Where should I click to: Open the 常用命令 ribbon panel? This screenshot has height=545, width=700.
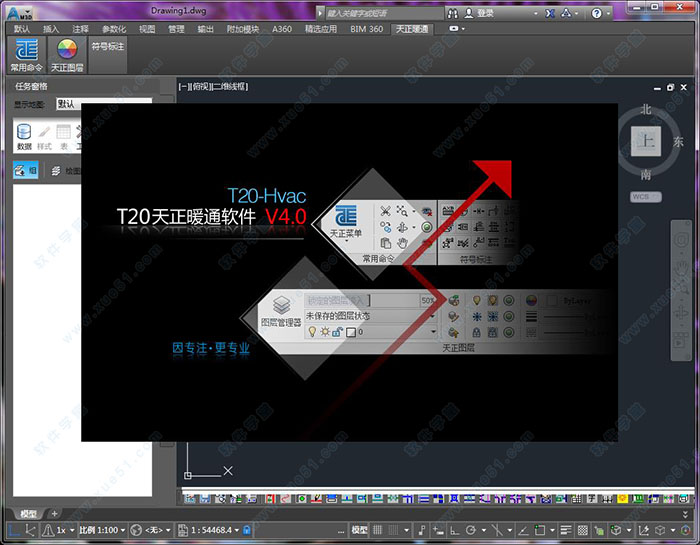click(x=26, y=55)
